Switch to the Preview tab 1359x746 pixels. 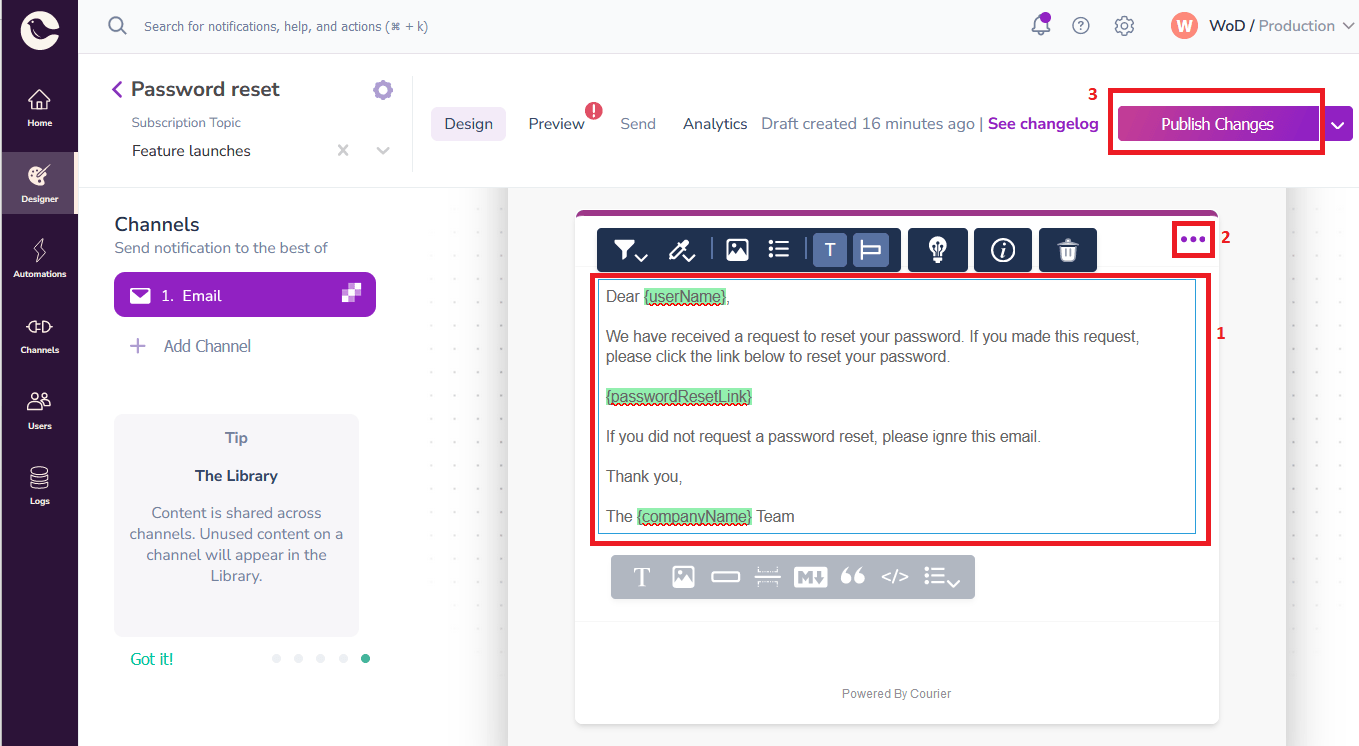click(x=556, y=123)
